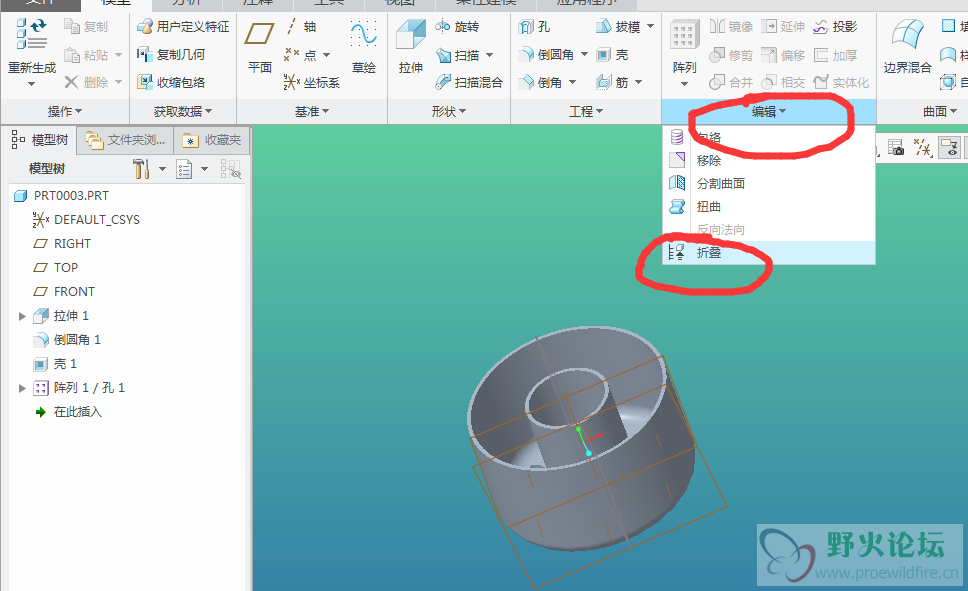Expand the 阵列 1 / 孔 1 node
Screen dimensions: 968x591
pyautogui.click(x=22, y=388)
